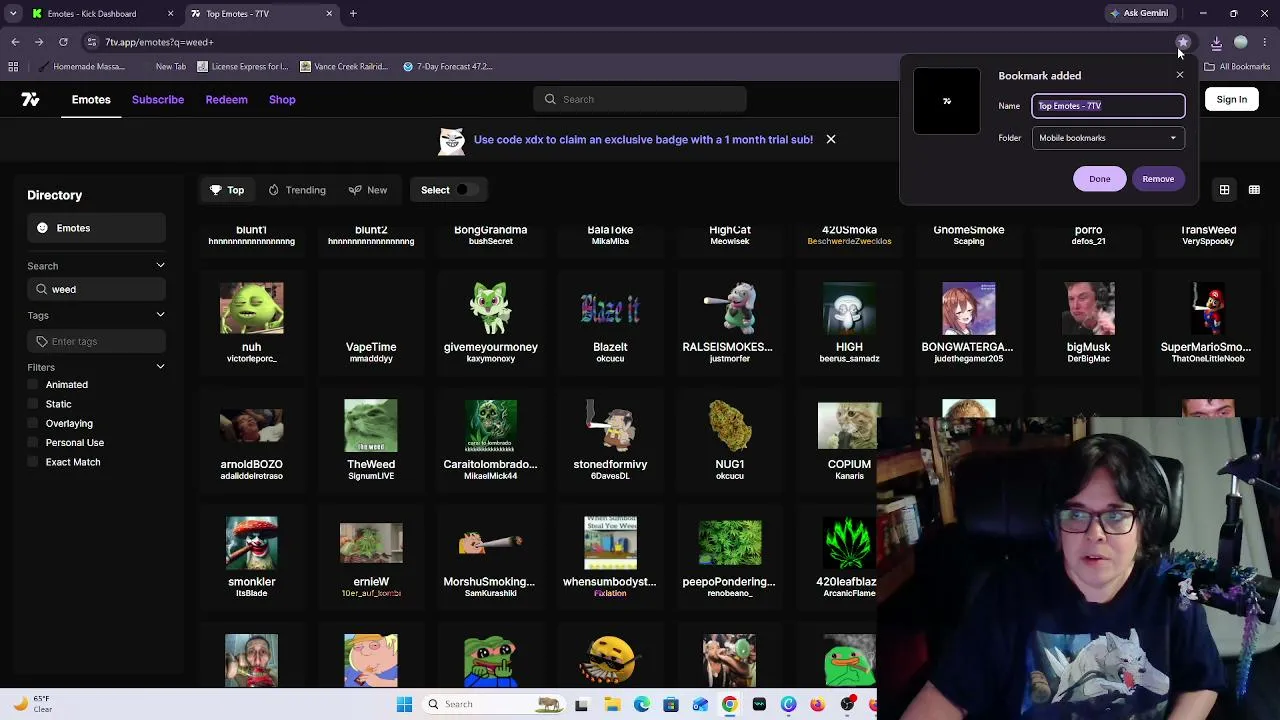Click the Sign In button
Viewport: 1280px width, 720px height.
1232,99
